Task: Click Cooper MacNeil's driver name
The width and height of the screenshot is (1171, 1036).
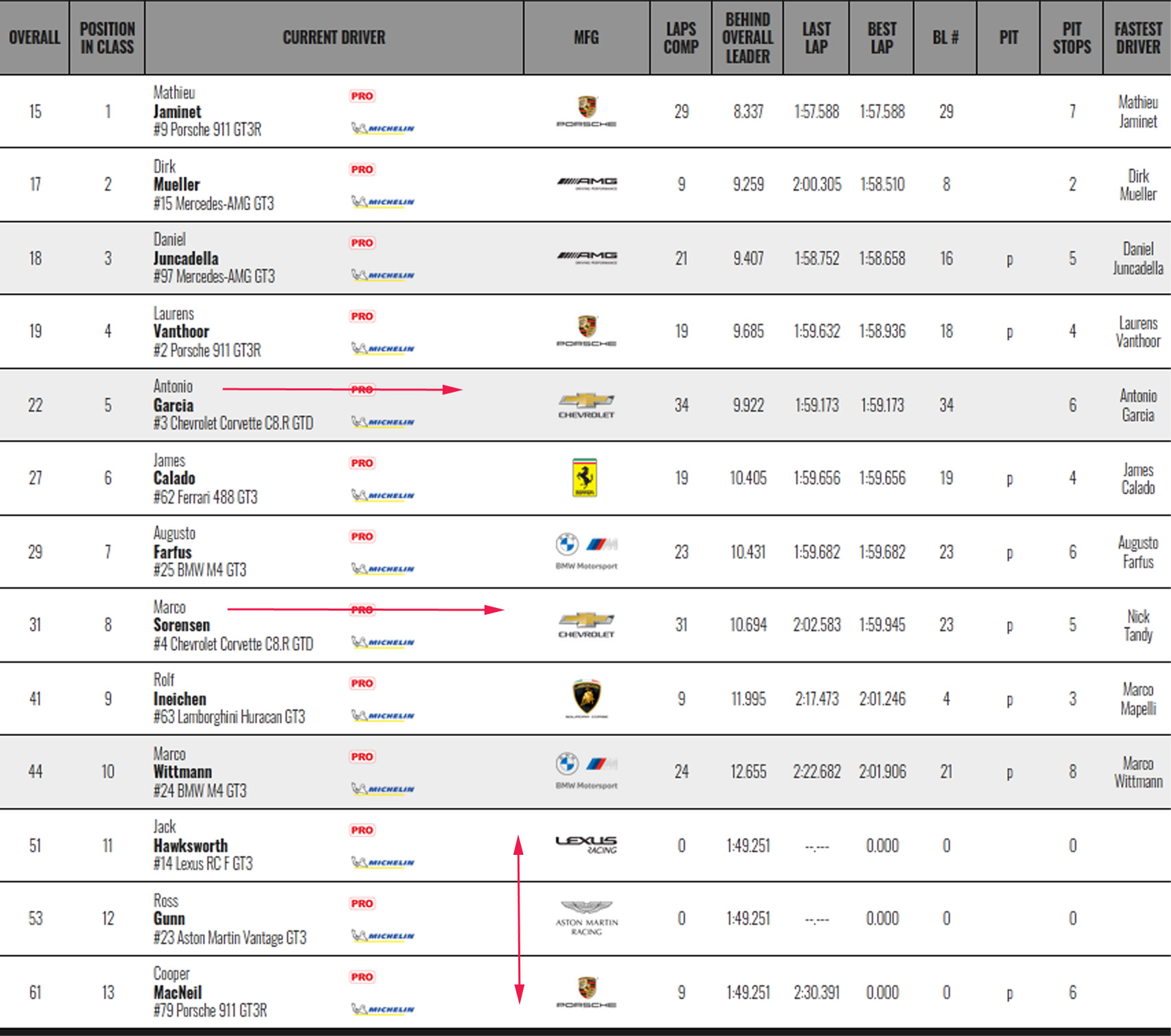Action: [177, 992]
